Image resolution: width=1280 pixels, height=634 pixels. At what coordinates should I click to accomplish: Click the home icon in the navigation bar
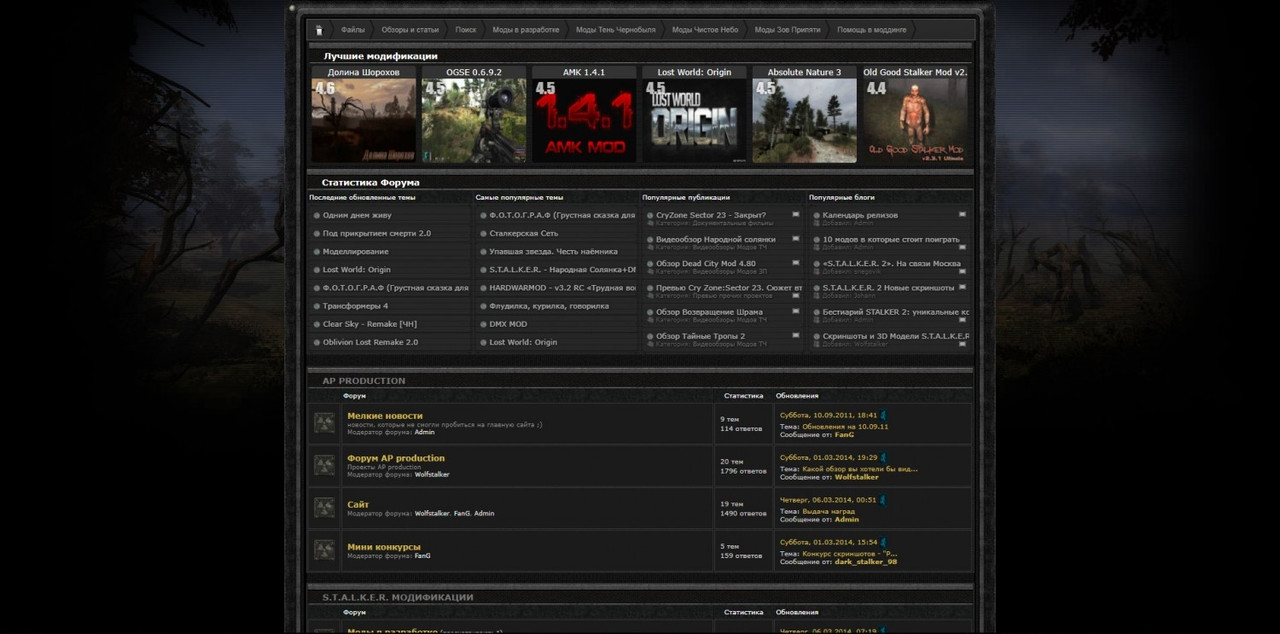pos(319,30)
